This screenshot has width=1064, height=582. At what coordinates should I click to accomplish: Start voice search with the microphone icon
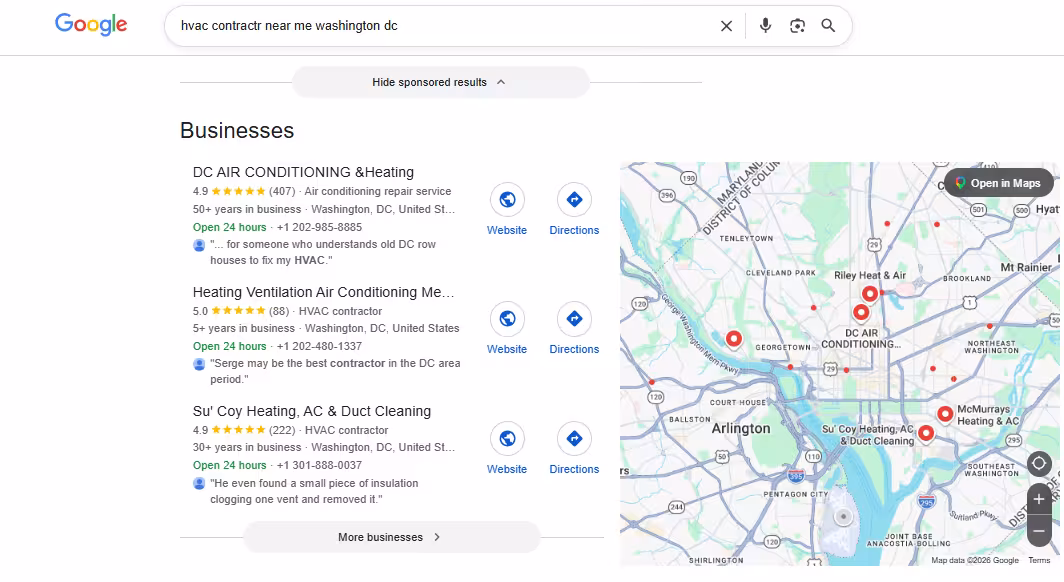coord(765,26)
